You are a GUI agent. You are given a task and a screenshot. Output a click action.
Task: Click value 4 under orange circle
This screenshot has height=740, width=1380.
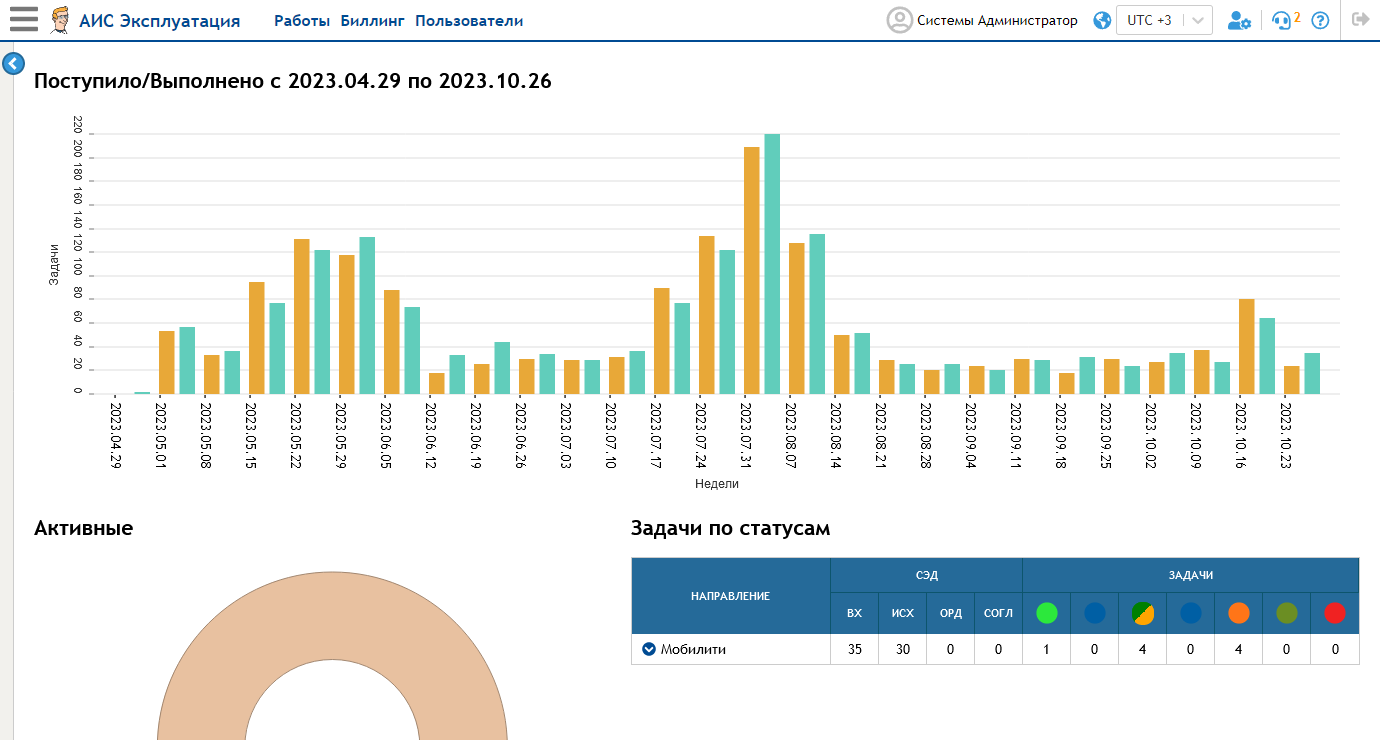(1239, 649)
